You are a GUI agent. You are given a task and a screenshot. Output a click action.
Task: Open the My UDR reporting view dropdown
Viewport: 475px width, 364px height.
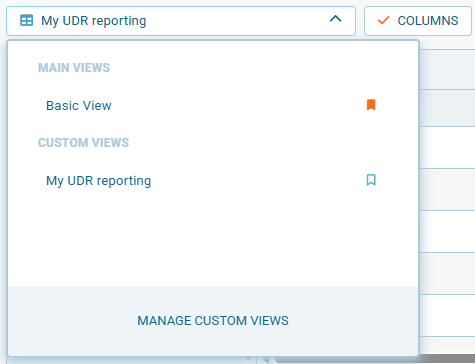point(181,21)
